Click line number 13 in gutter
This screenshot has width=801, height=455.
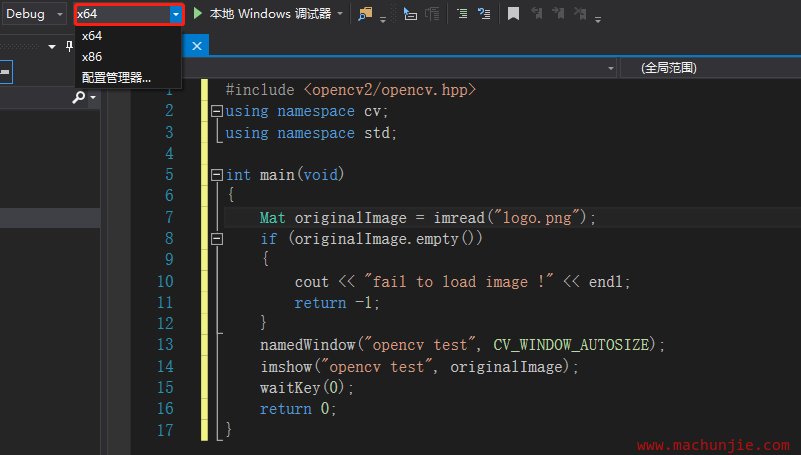pos(165,345)
